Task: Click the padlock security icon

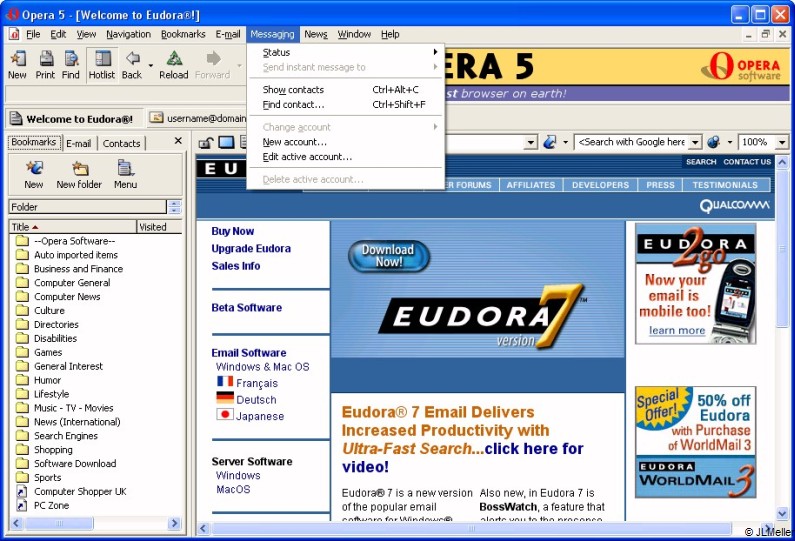Action: (x=205, y=143)
